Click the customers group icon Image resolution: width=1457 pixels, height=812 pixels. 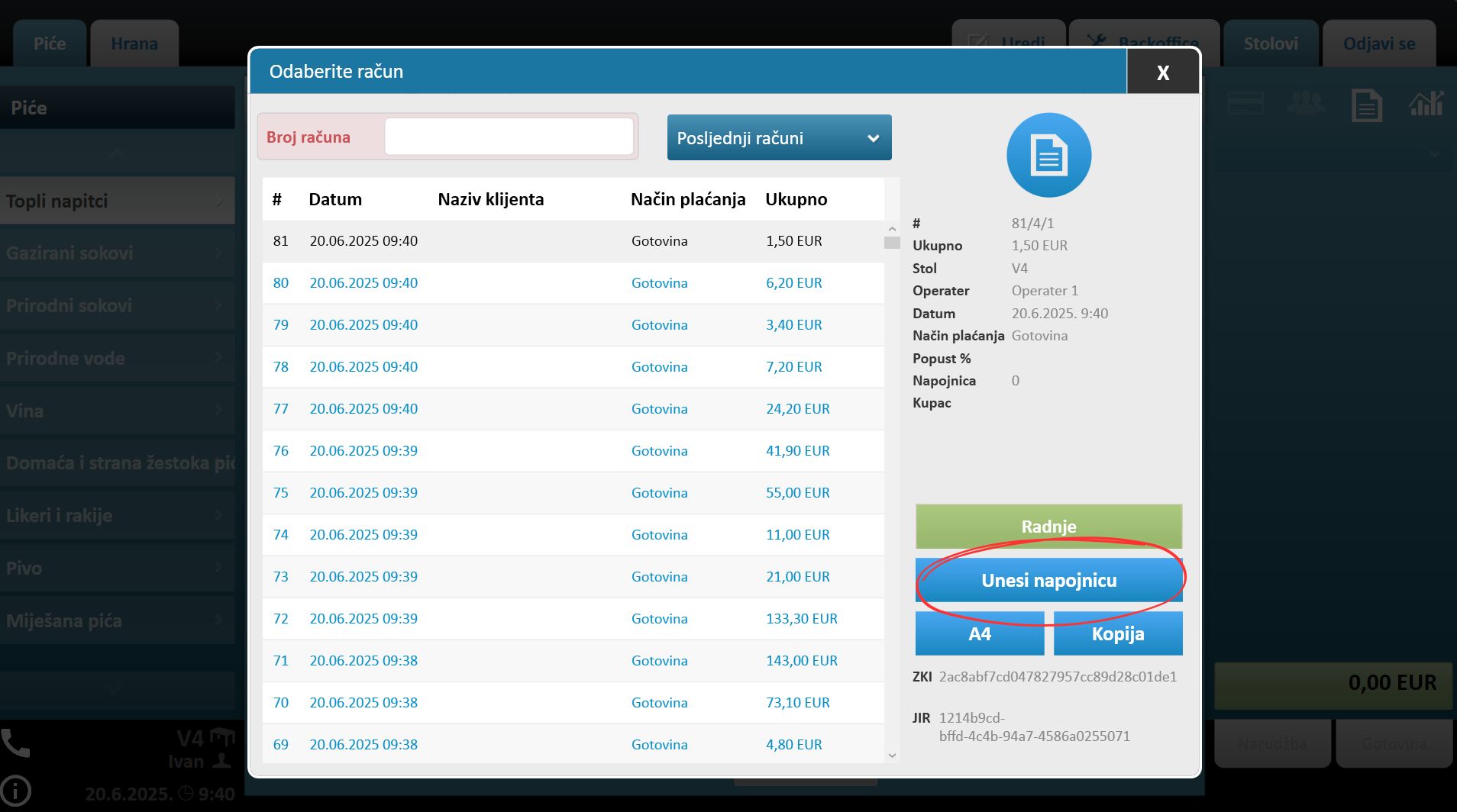[1304, 104]
